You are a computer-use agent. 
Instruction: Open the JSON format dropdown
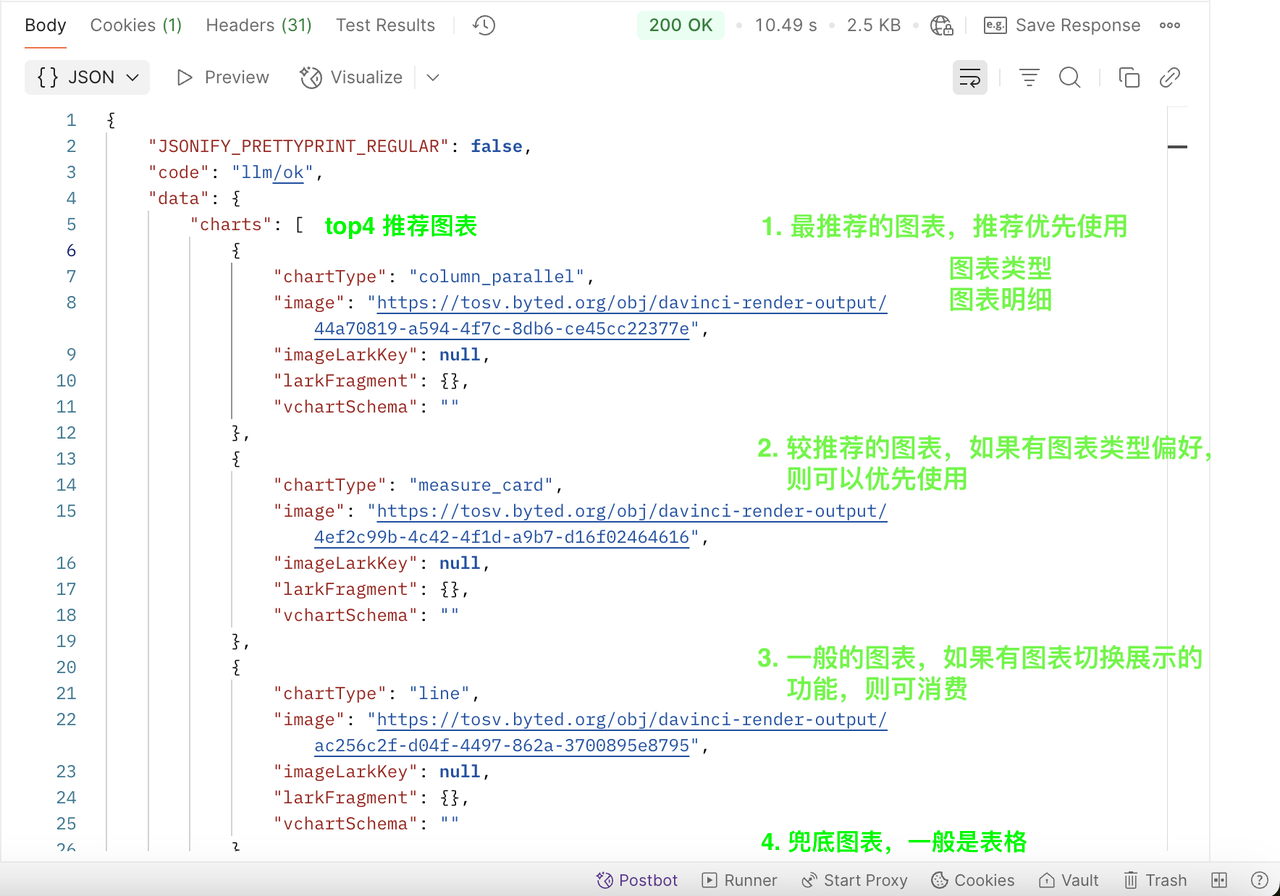pyautogui.click(x=87, y=77)
